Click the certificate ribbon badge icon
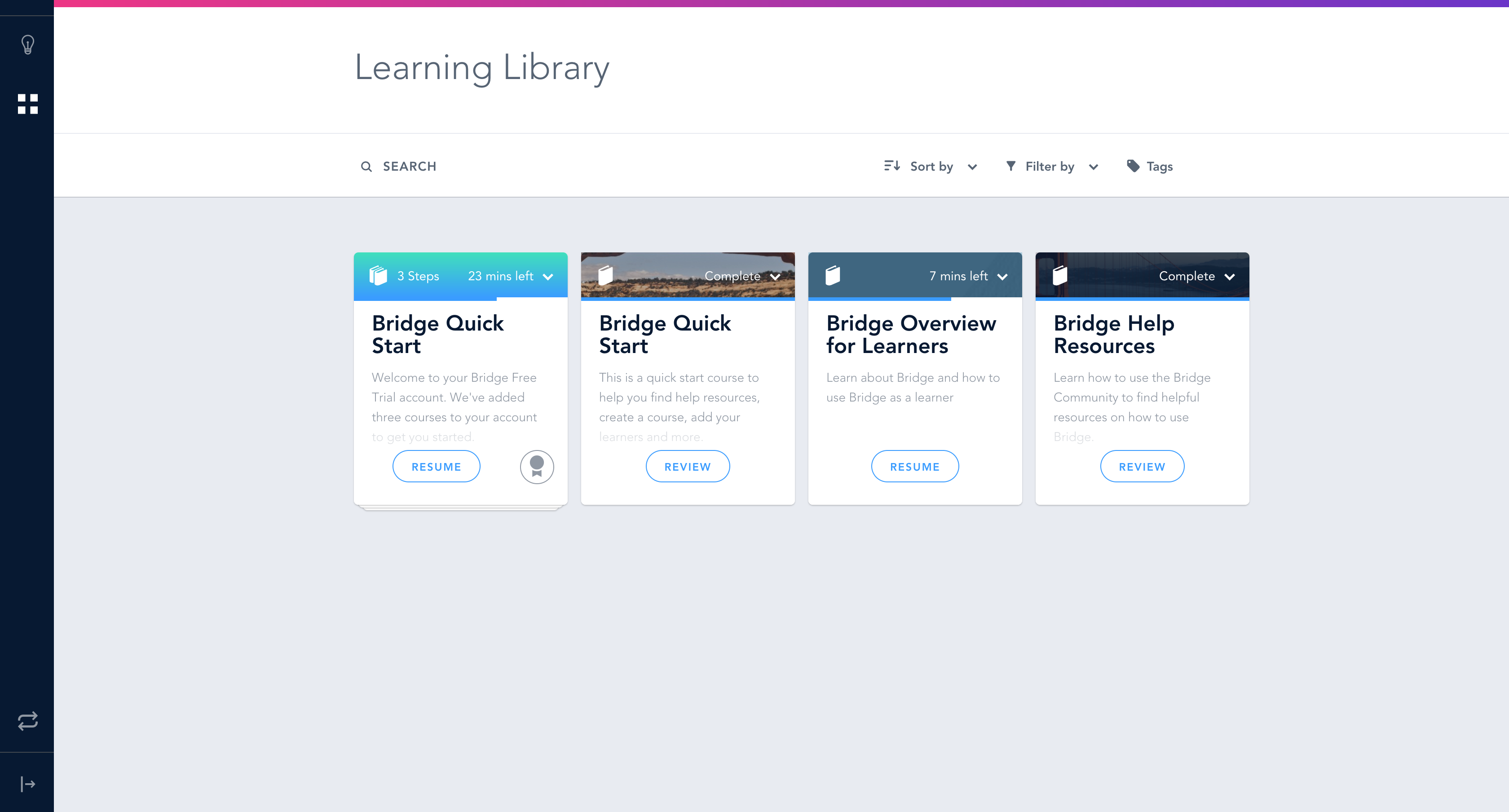1509x812 pixels. [x=537, y=467]
